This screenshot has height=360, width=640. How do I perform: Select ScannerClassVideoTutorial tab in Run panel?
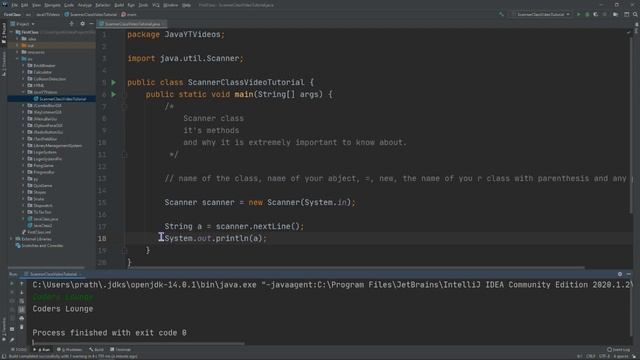click(x=52, y=274)
